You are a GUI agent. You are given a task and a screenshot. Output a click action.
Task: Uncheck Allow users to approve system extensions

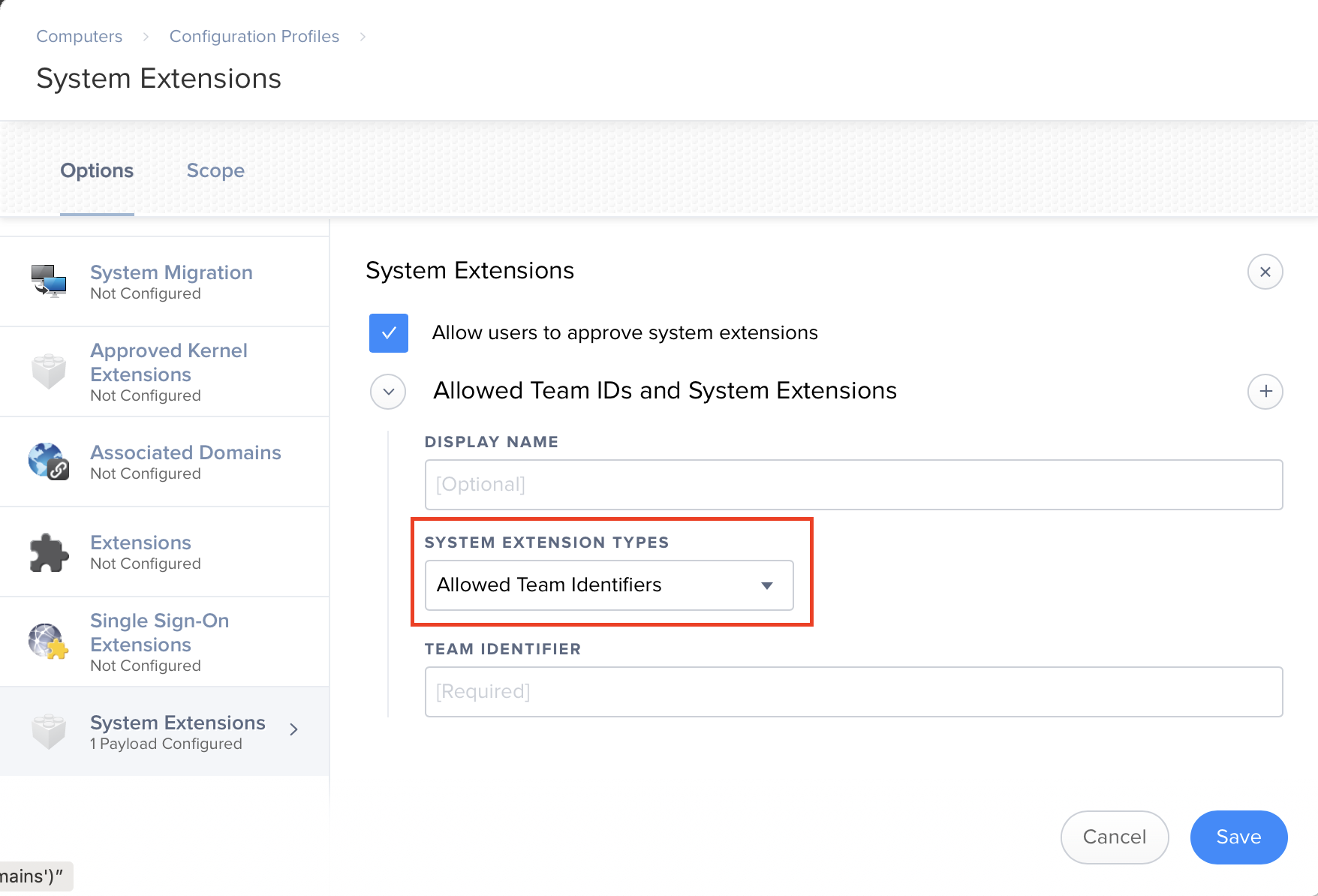click(x=389, y=333)
